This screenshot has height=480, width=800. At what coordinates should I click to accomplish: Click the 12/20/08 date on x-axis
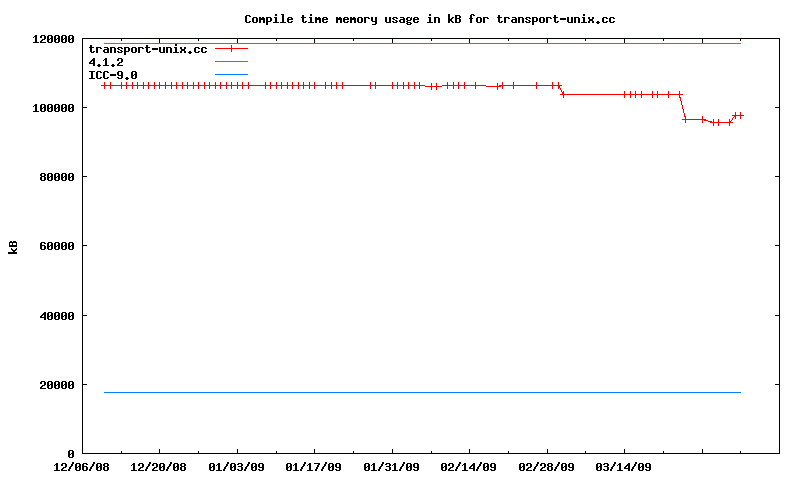[x=159, y=467]
